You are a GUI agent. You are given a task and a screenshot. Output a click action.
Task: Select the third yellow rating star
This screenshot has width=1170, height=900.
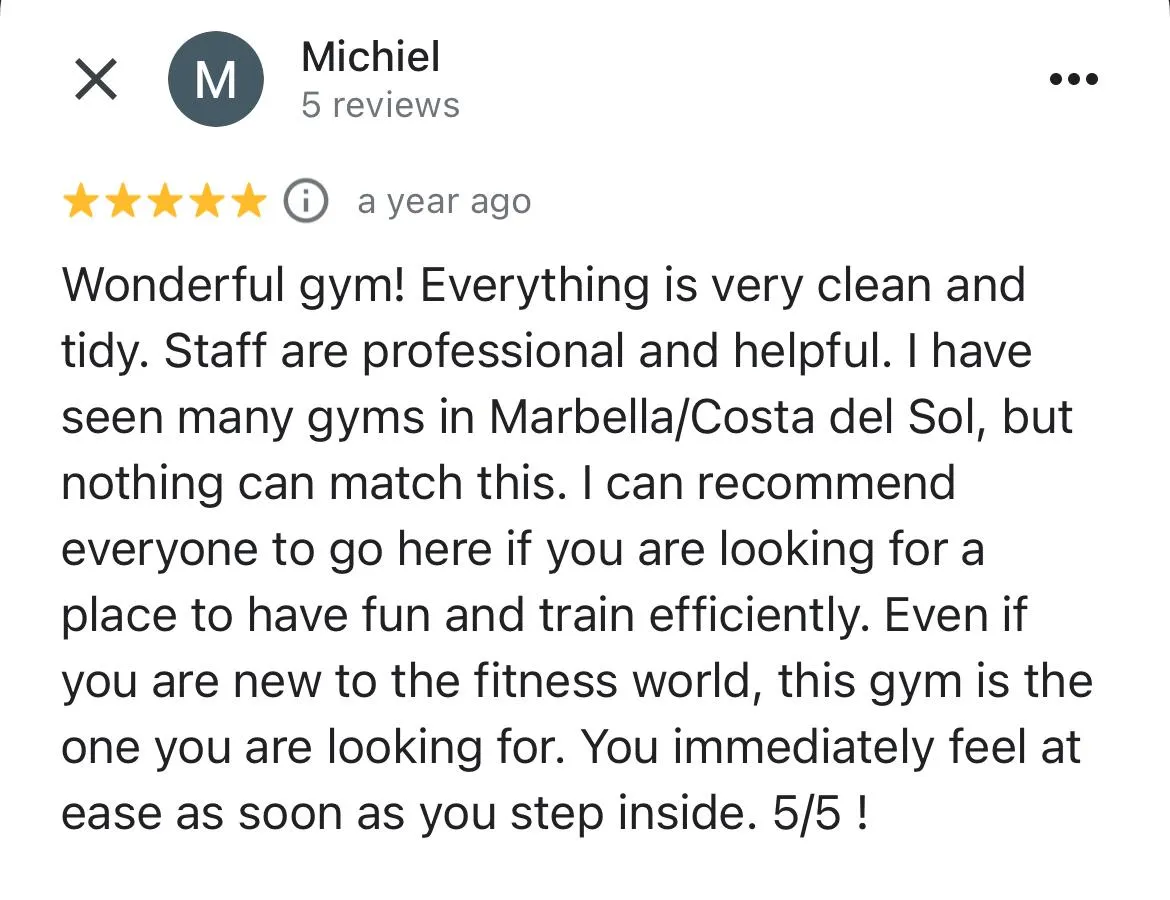pyautogui.click(x=164, y=201)
